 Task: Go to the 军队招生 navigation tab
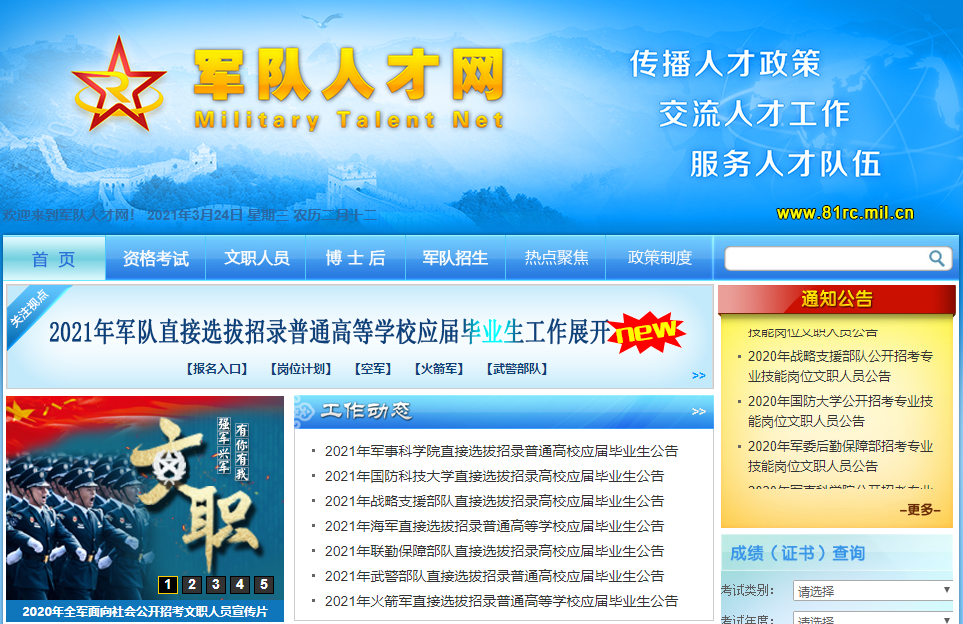455,258
